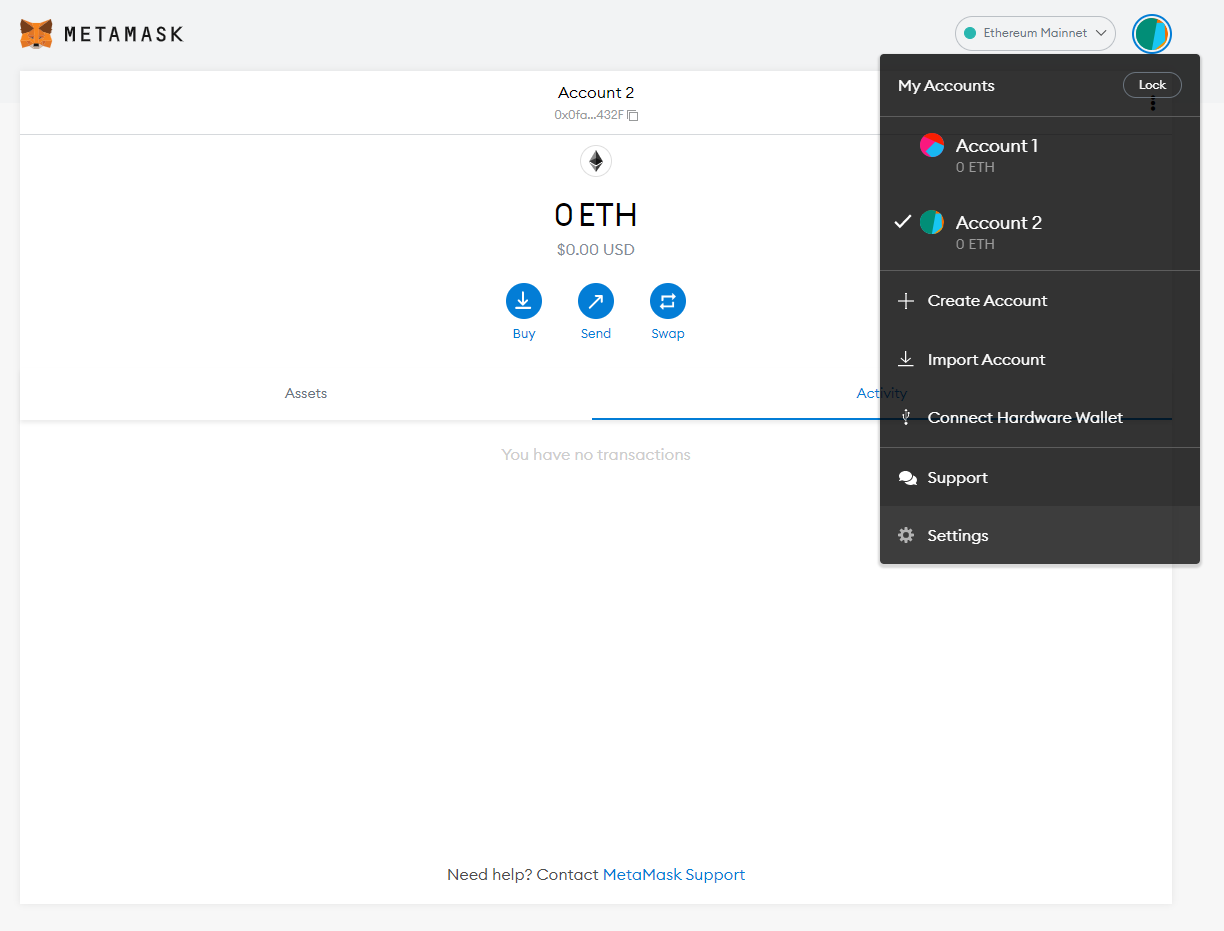
Task: Switch to the Assets tab
Action: [305, 393]
